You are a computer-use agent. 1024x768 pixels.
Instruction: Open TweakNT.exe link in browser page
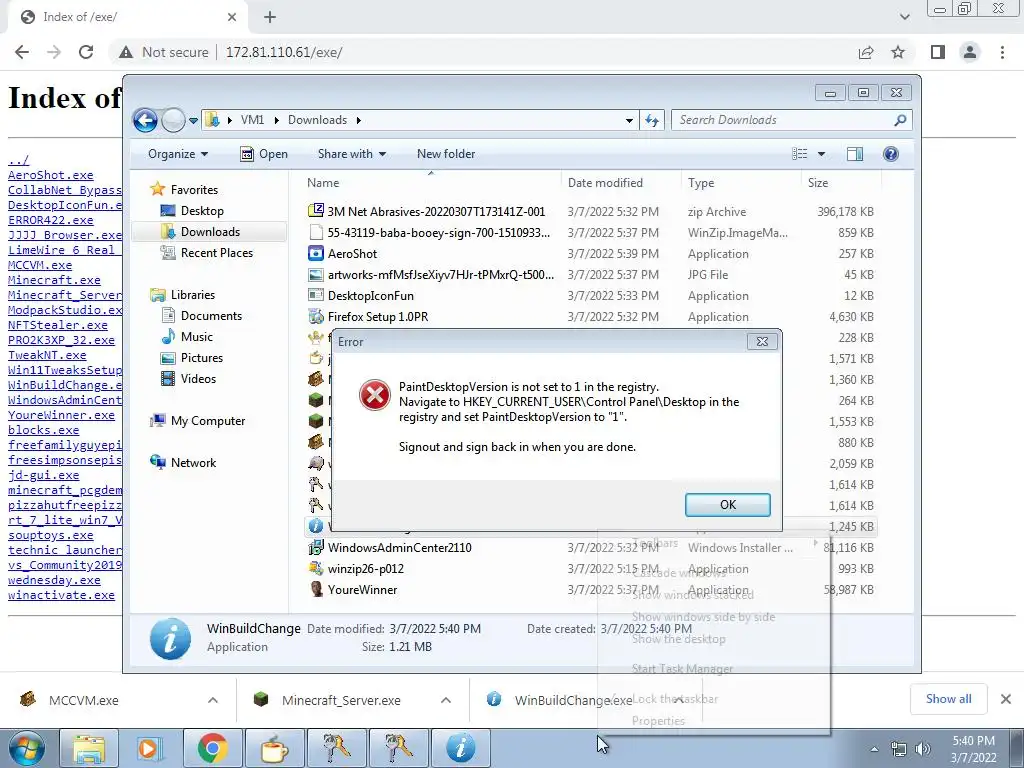pos(47,355)
